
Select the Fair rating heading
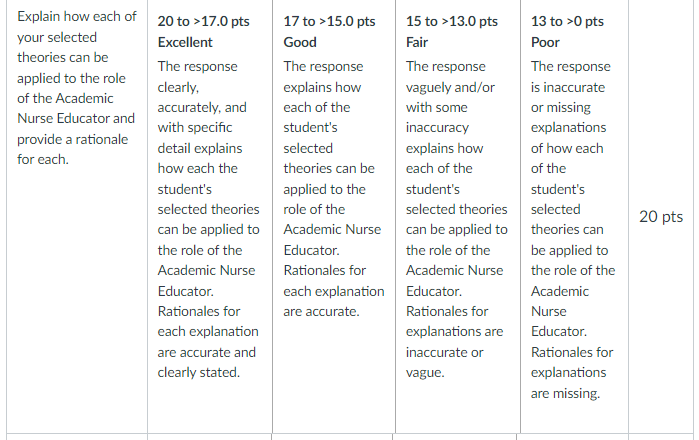[417, 42]
